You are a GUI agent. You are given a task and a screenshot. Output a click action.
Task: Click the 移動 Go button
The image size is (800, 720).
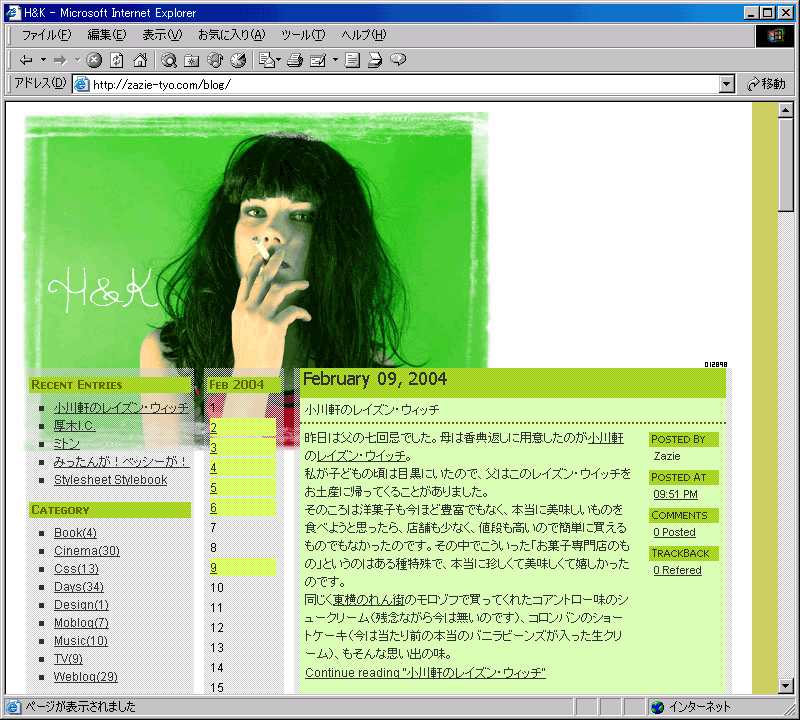pos(766,84)
